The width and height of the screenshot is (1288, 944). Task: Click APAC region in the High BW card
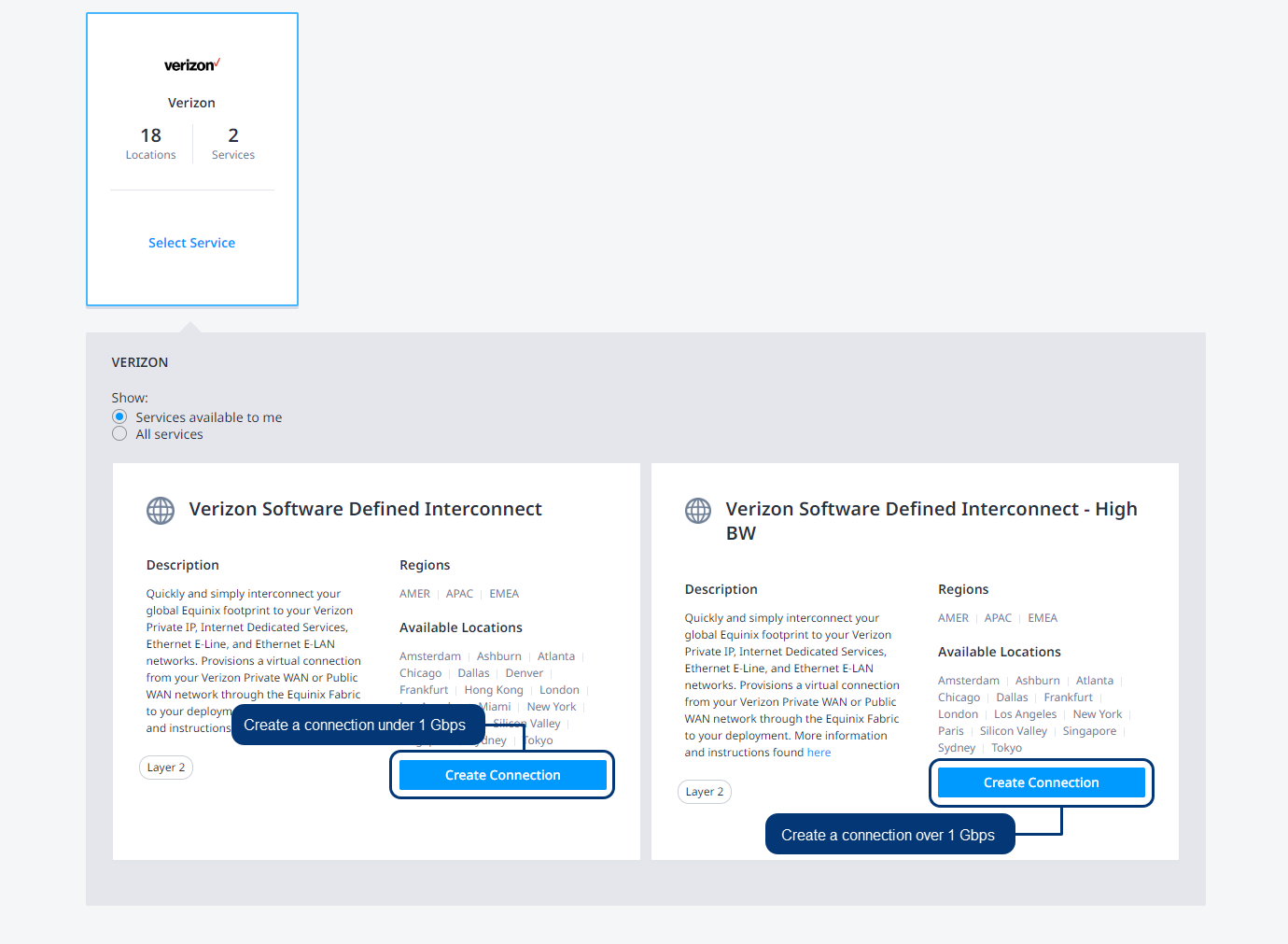998,618
